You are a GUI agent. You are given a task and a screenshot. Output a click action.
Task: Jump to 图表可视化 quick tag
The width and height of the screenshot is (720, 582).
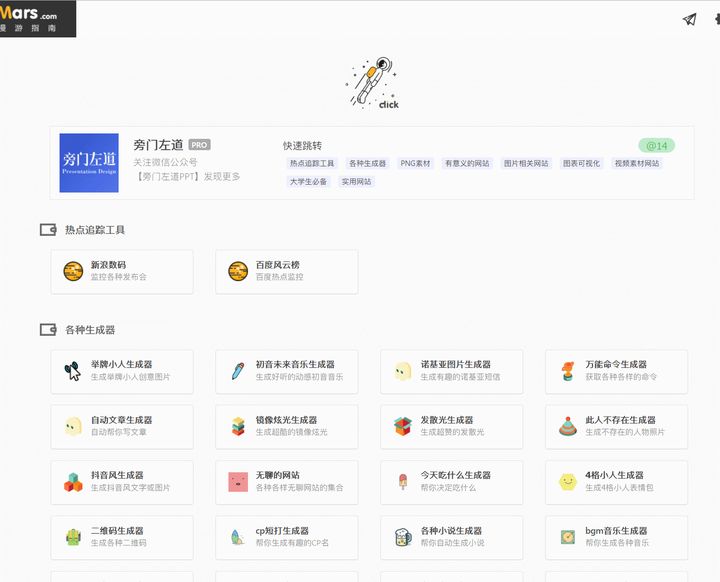pos(581,163)
